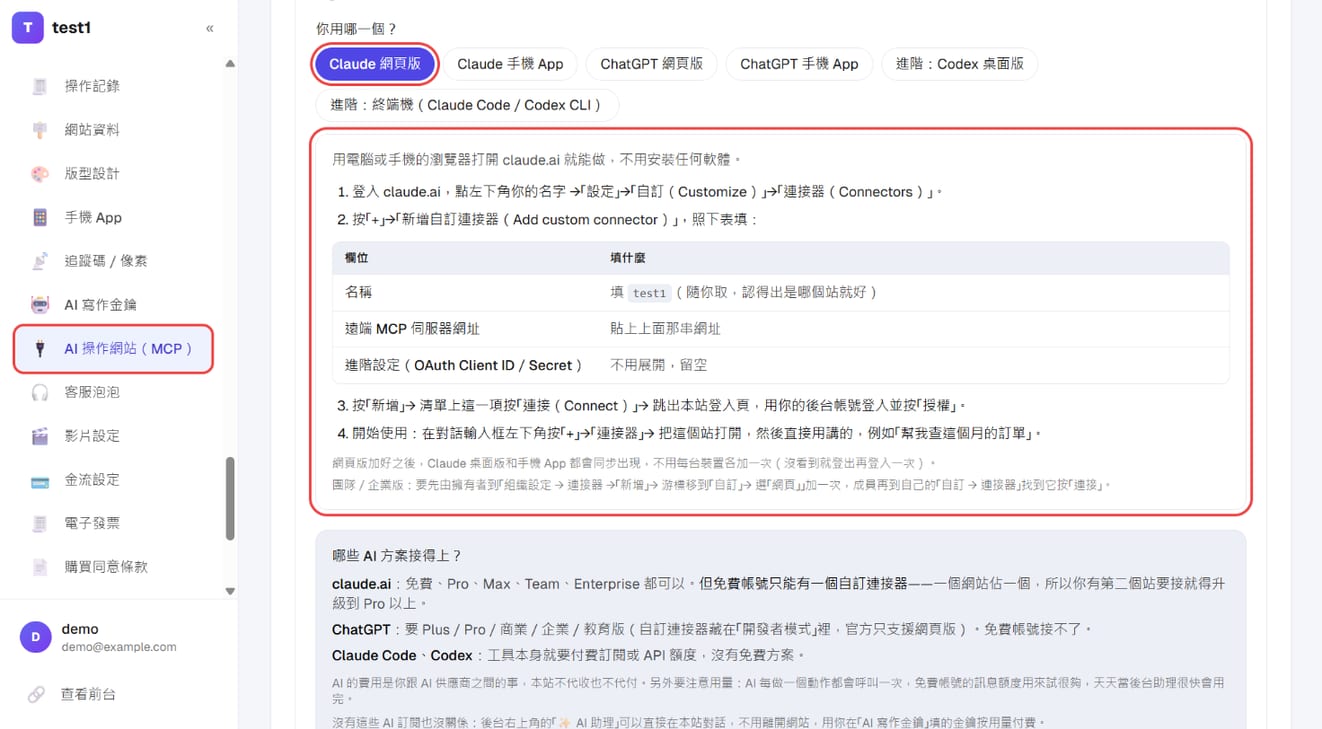The height and width of the screenshot is (729, 1322).
Task: Click the demo@example.com account entry
Action: coord(119,647)
